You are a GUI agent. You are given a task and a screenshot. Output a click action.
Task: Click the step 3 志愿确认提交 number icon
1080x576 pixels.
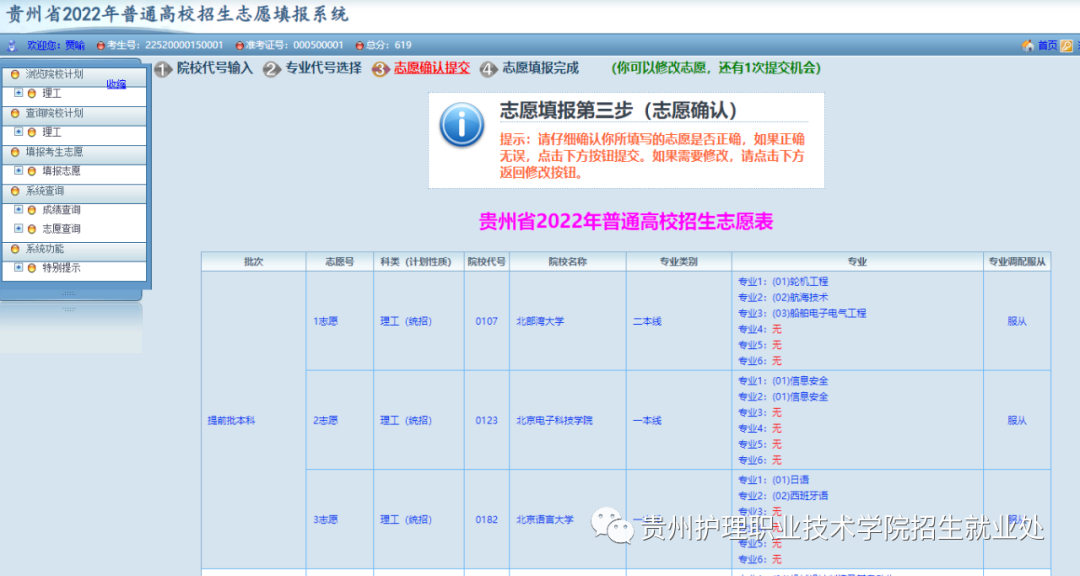[x=380, y=69]
